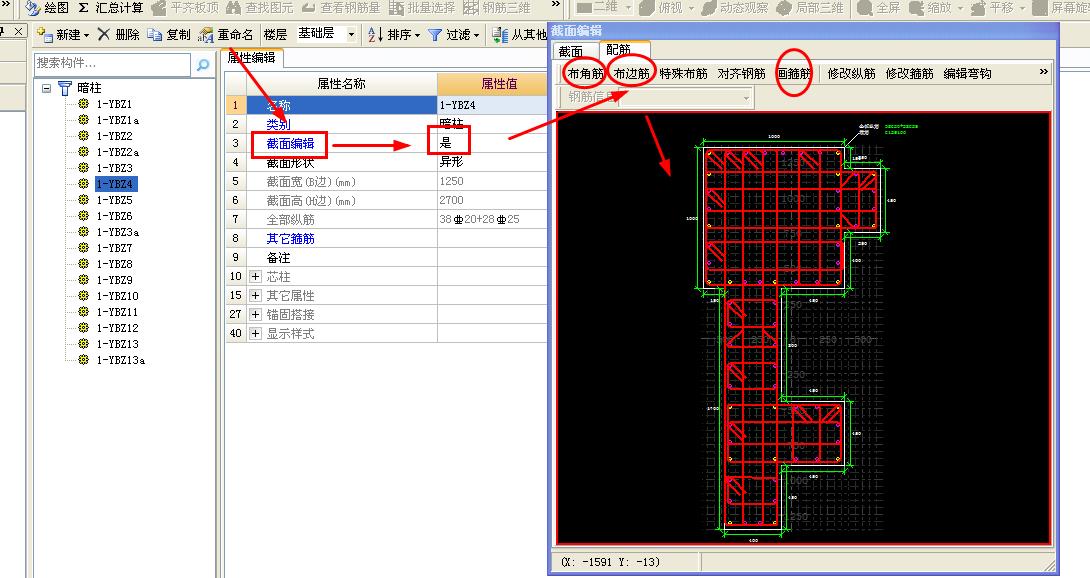Viewport: 1090px width, 578px height.
Task: Click the 布边筋 button
Action: coord(631,73)
